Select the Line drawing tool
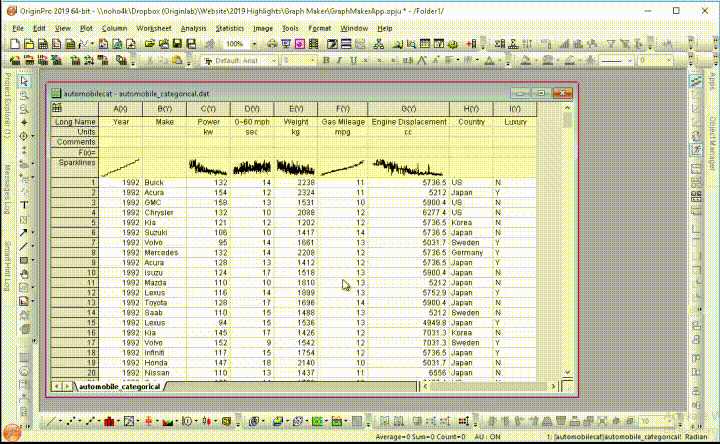 [23, 247]
